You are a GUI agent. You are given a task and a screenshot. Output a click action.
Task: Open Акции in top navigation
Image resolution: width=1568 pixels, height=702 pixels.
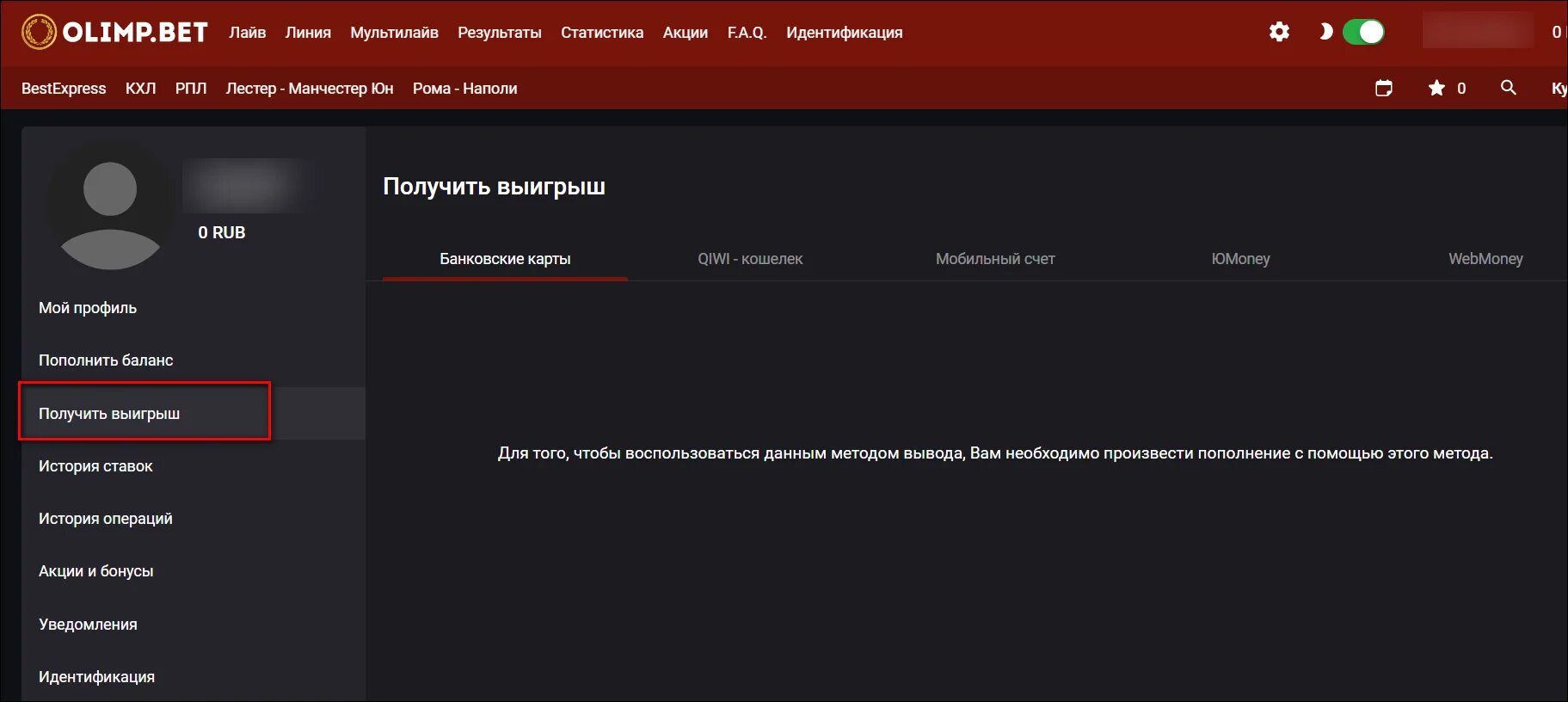(x=686, y=33)
